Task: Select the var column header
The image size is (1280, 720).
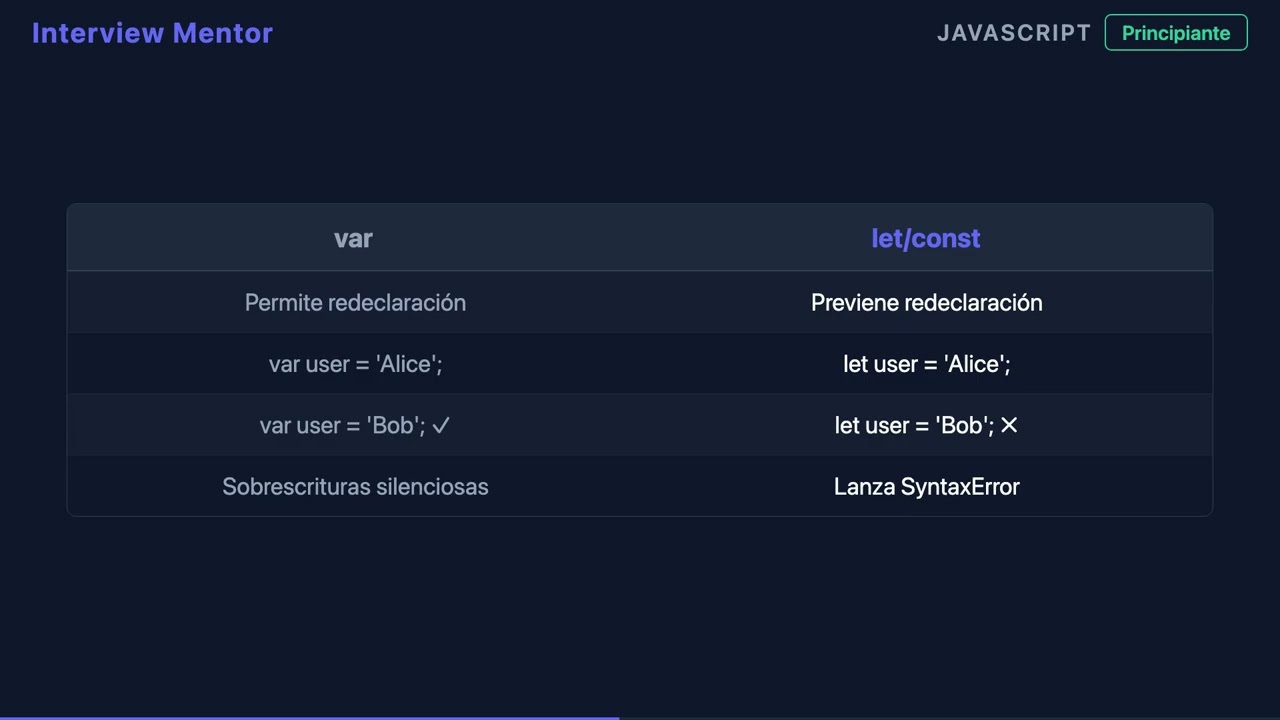Action: (354, 238)
